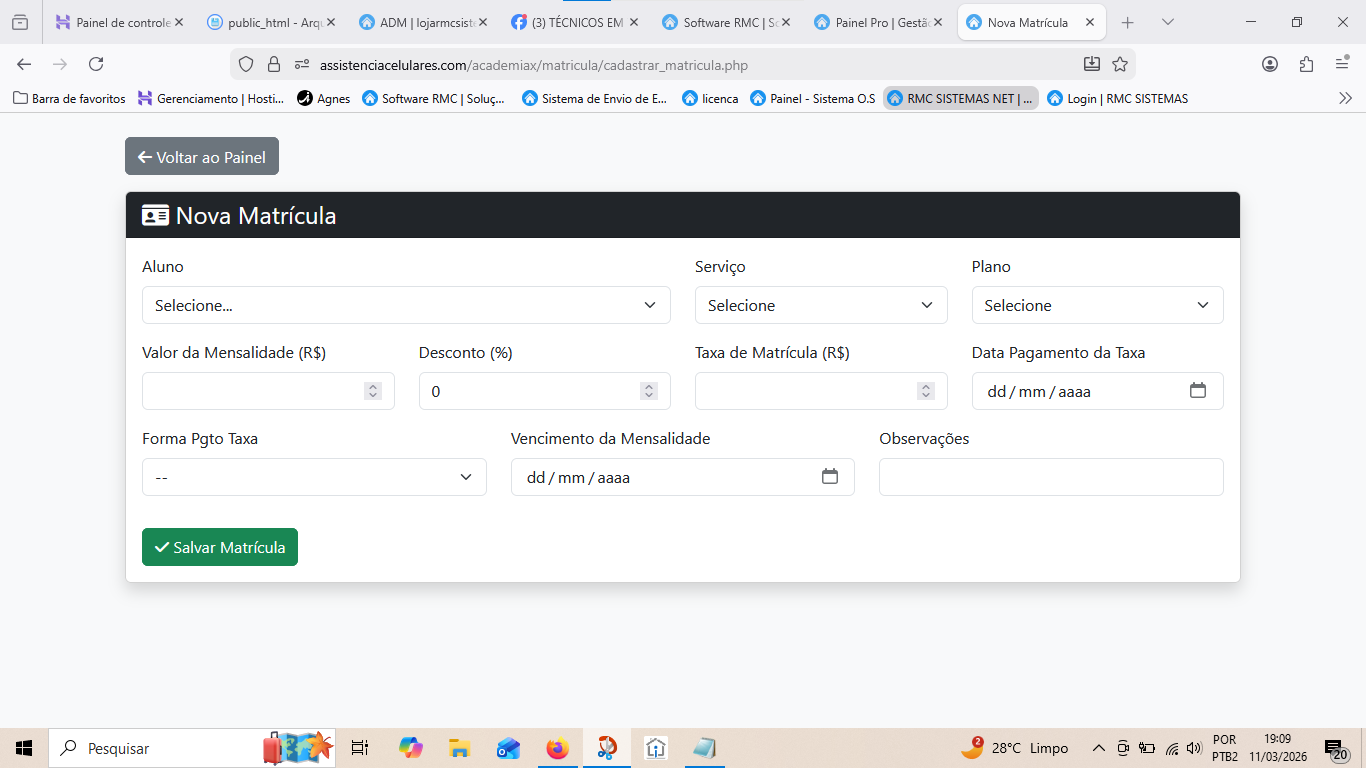This screenshot has width=1366, height=768.
Task: Expand the Forma Pgto Taxa dropdown
Action: tap(314, 477)
